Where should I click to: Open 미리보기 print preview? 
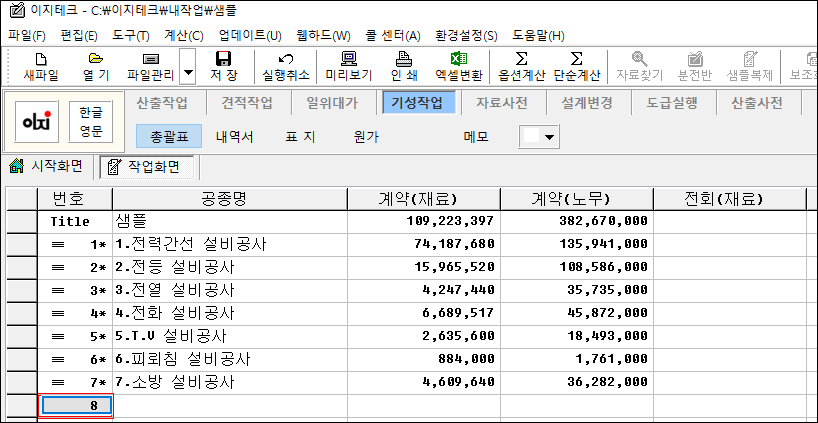click(x=349, y=66)
